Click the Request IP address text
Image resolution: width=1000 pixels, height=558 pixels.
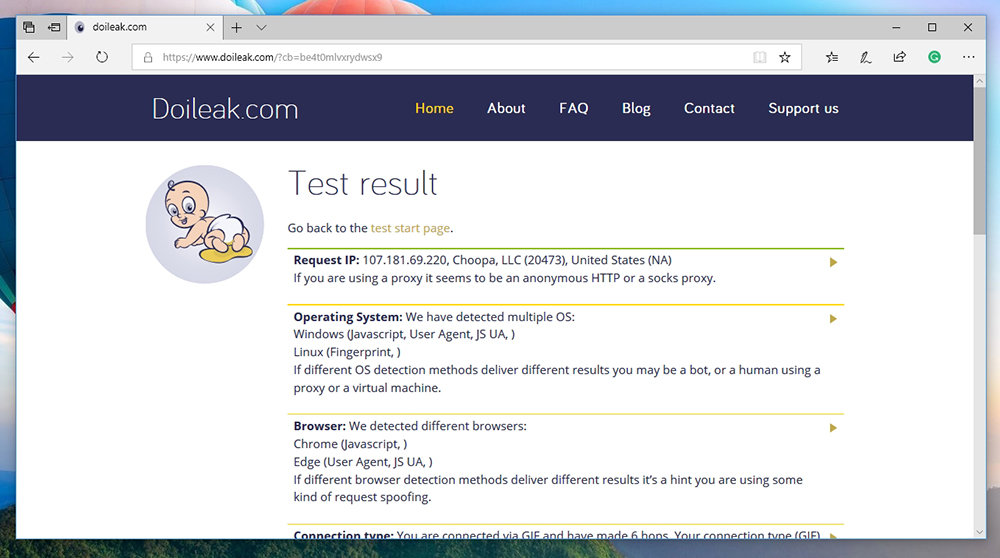point(404,260)
